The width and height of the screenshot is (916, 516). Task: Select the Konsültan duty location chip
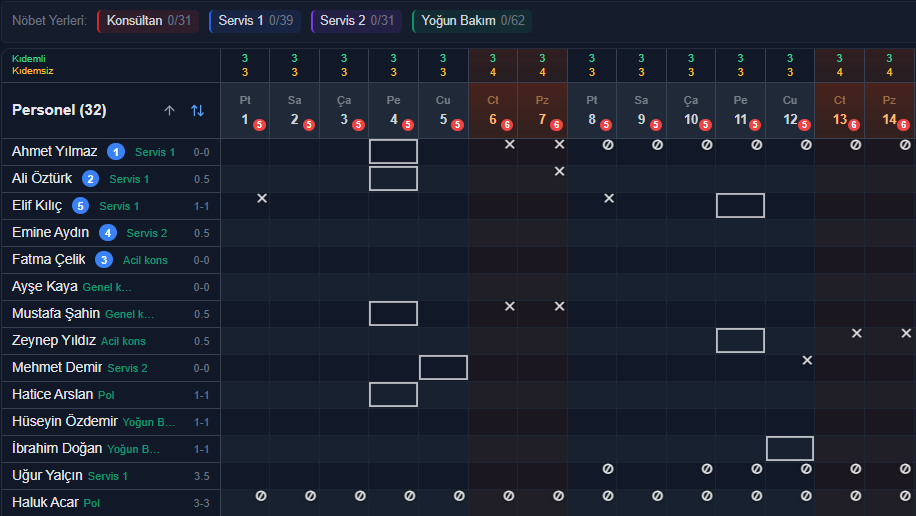coord(148,21)
